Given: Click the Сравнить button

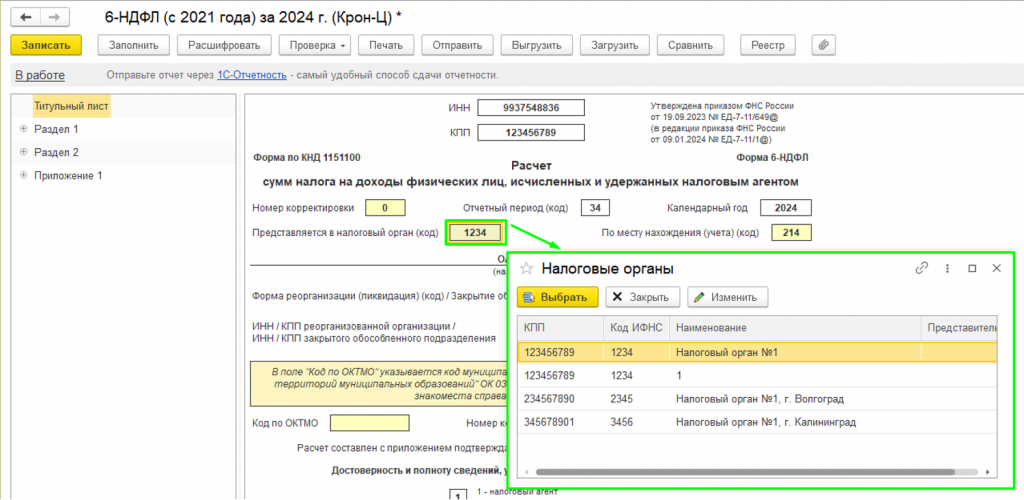Looking at the screenshot, I should point(690,45).
